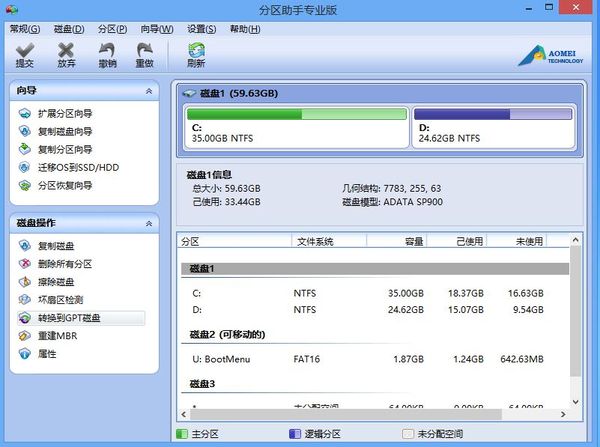Click the 重建MBR icon
This screenshot has height=447, width=600.
[x=24, y=336]
